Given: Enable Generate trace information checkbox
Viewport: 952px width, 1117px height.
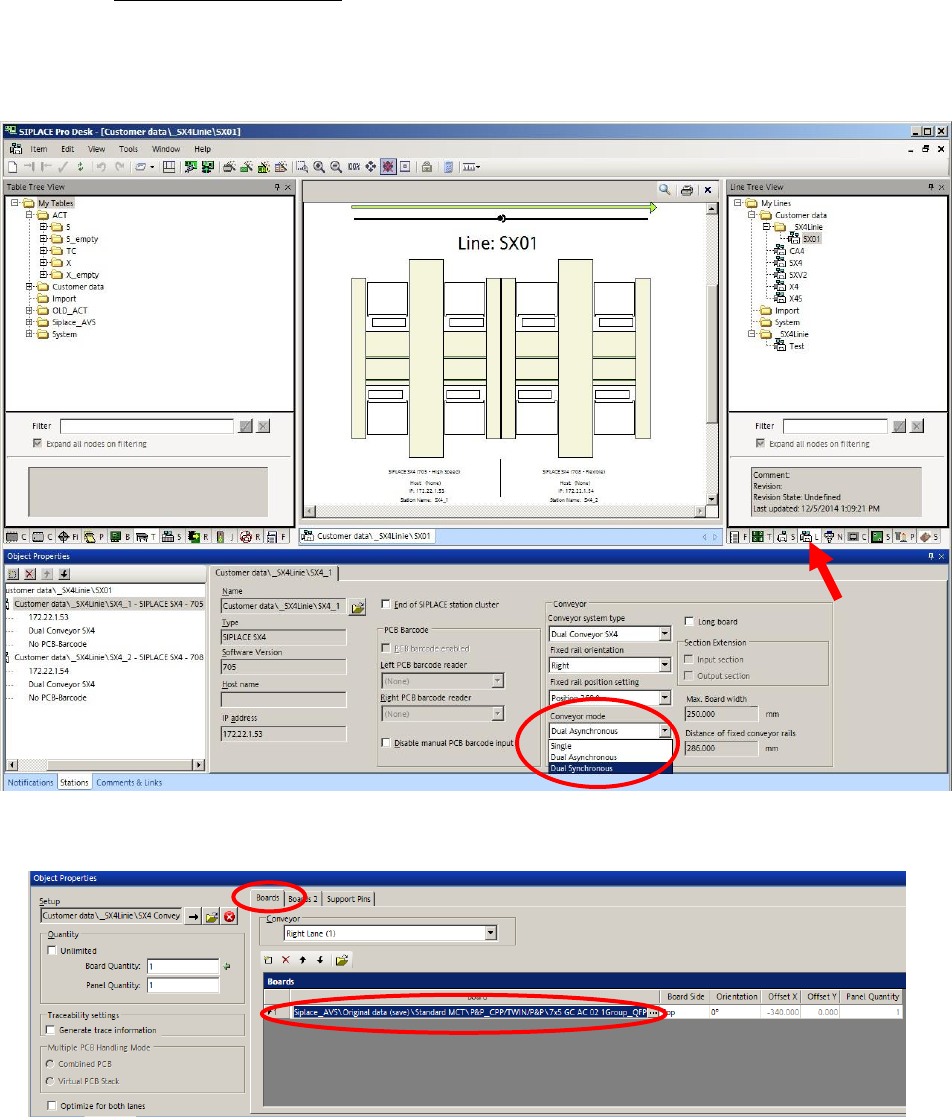Looking at the screenshot, I should click(x=50, y=1029).
